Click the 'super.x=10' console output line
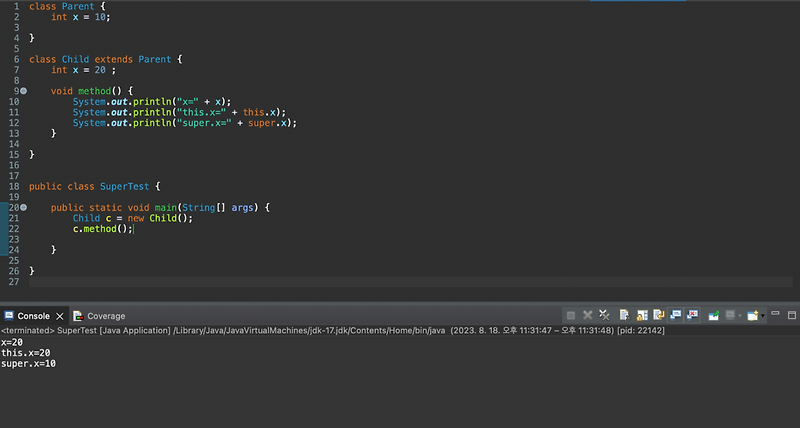 coord(28,364)
